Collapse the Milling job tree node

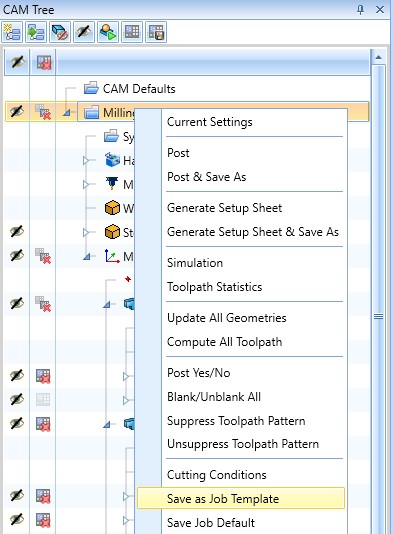point(67,112)
